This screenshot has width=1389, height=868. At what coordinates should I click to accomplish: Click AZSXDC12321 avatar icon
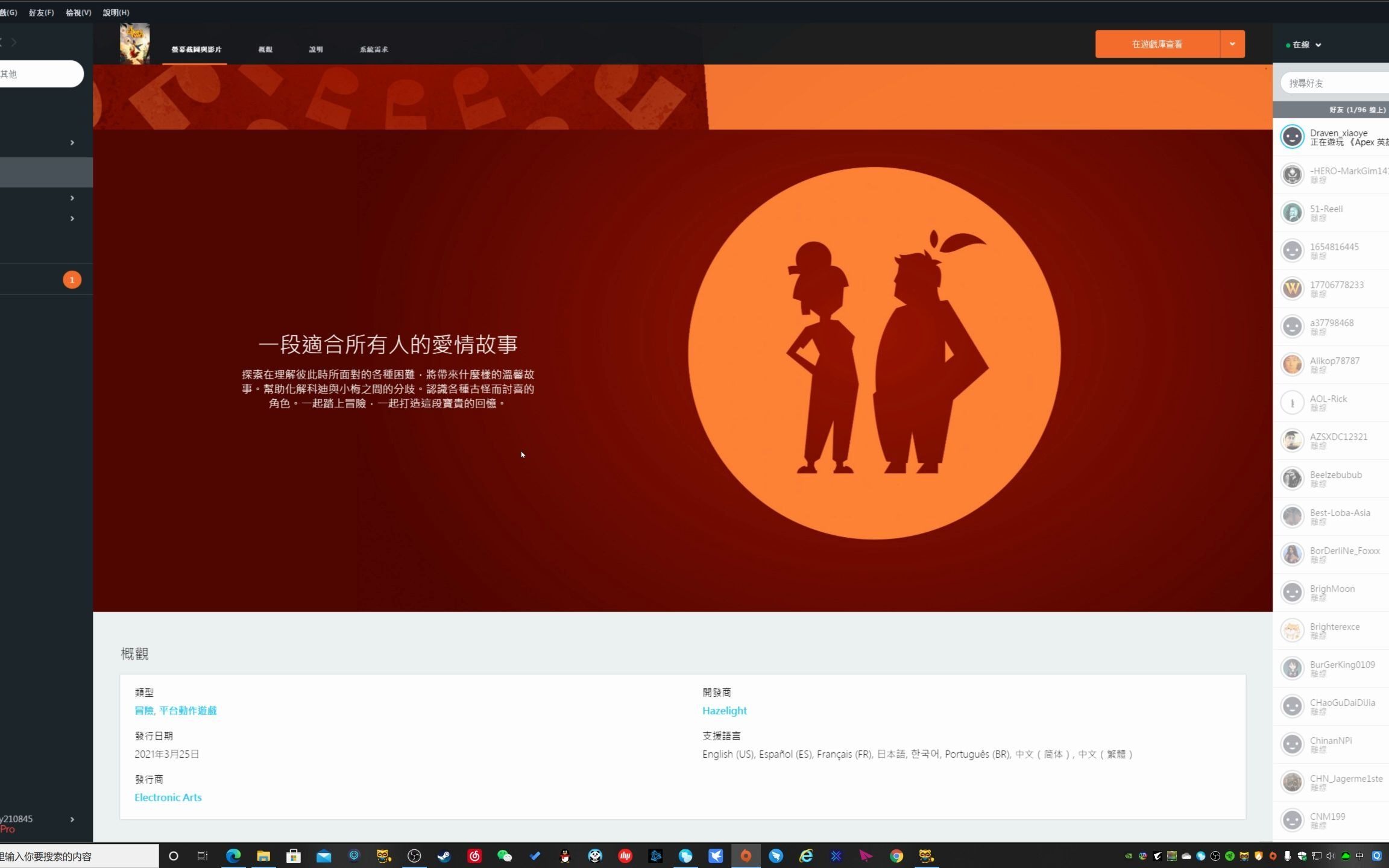coord(1292,441)
